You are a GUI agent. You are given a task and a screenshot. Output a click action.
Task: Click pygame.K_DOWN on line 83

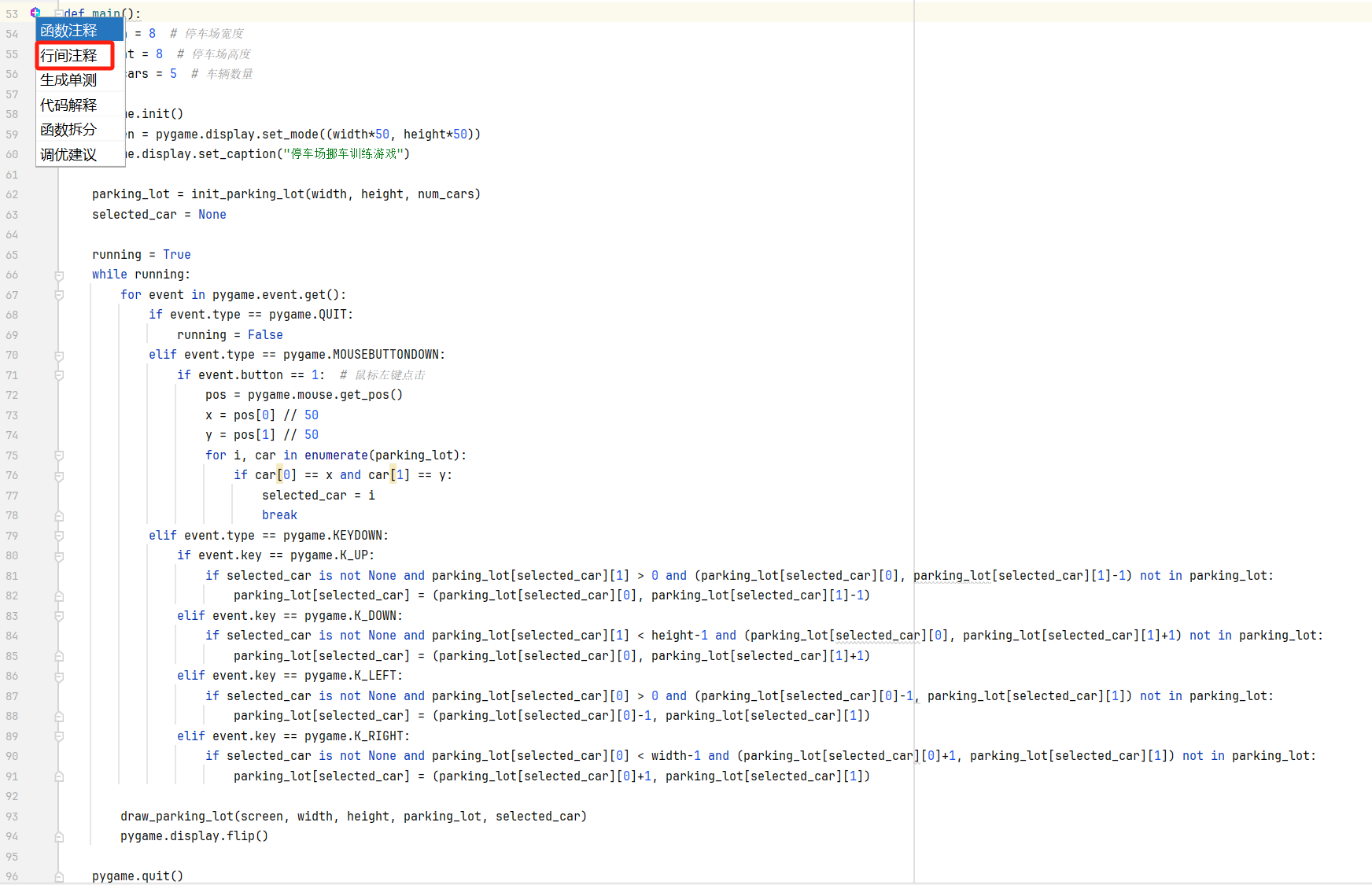(x=351, y=616)
